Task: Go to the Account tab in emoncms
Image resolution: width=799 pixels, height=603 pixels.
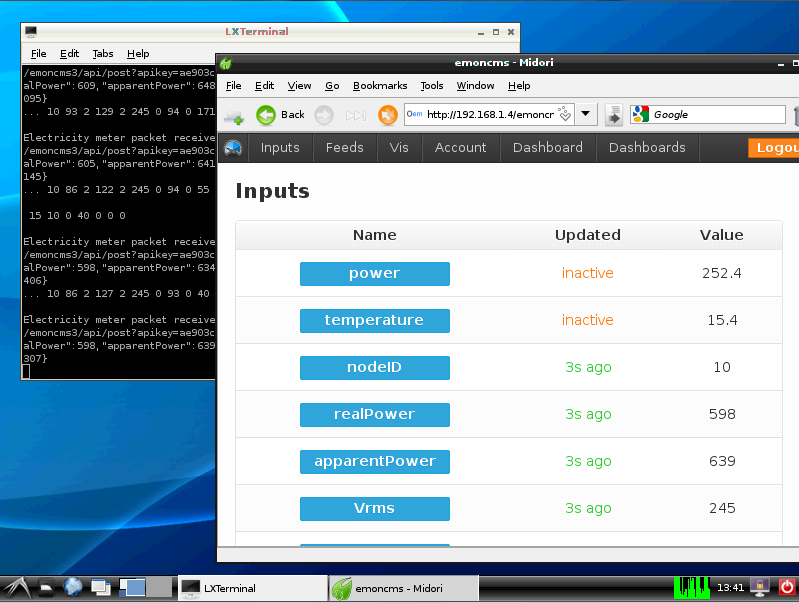Action: point(461,148)
